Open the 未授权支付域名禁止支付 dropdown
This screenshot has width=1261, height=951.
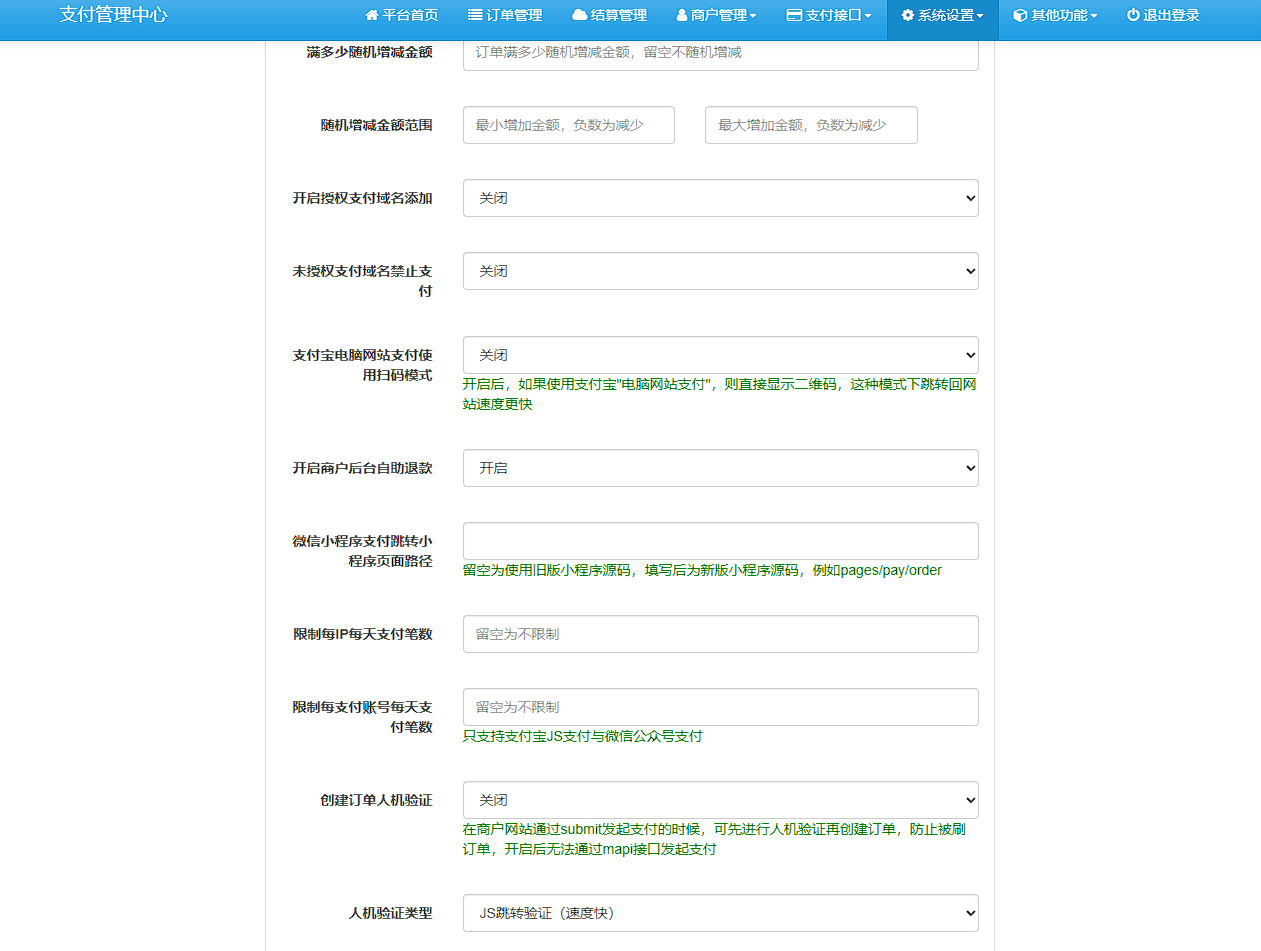tap(719, 271)
